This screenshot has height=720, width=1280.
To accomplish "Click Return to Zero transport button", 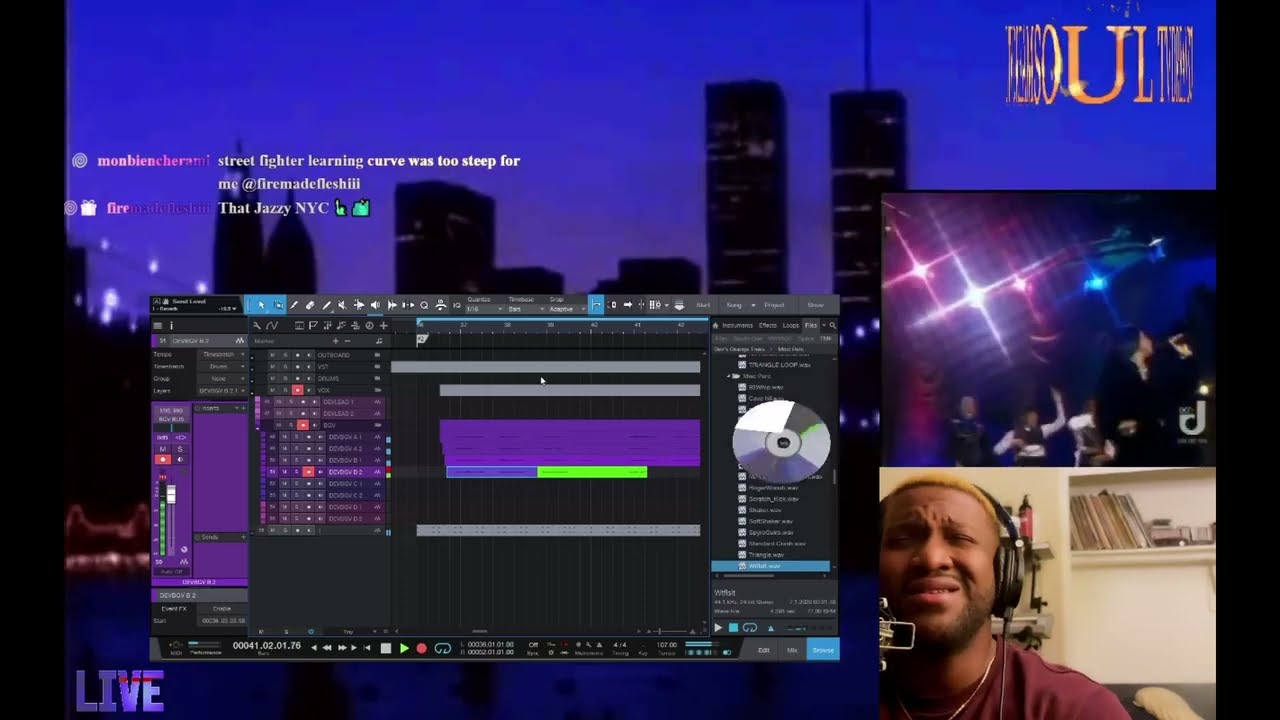I will click(367, 648).
